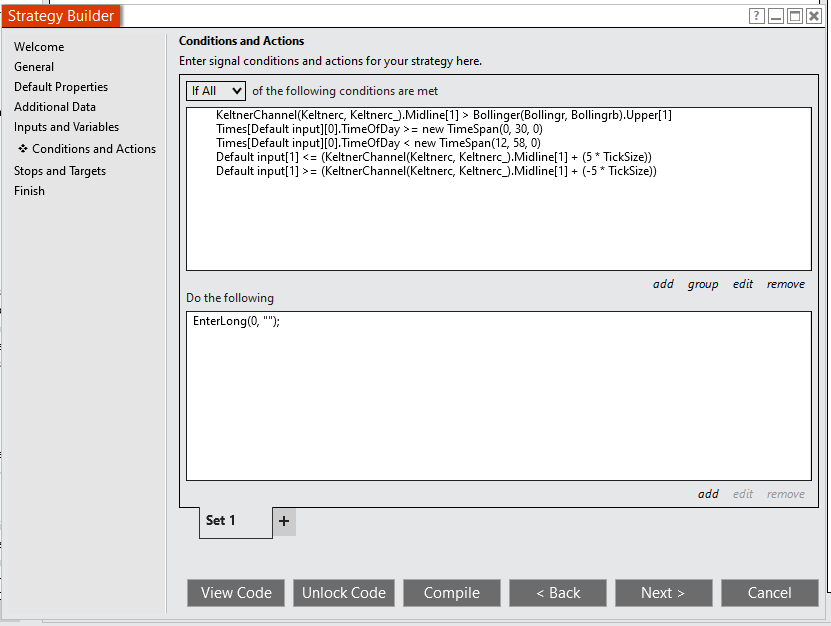Click remove link under actions list

tap(785, 494)
